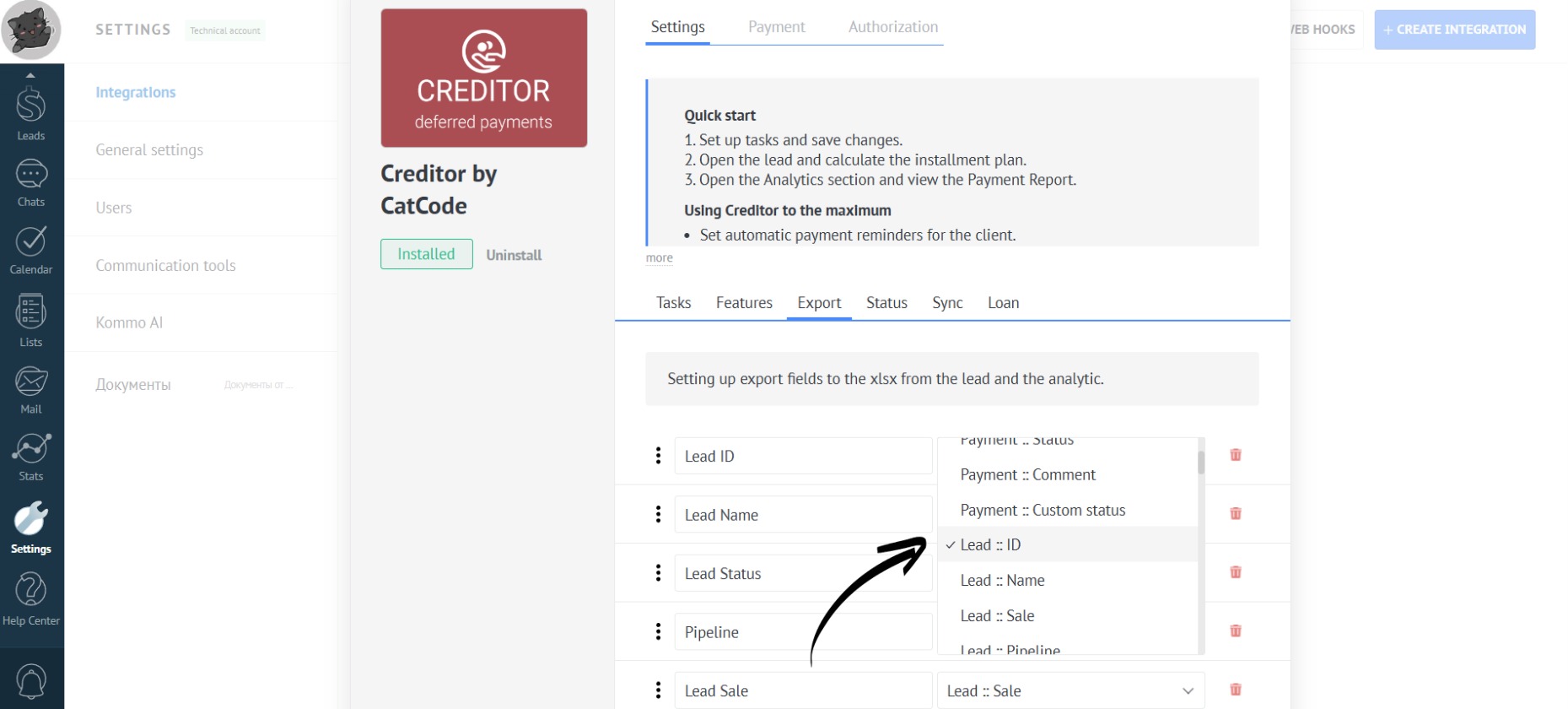Click drag handle beside Lead ID field

coord(658,456)
